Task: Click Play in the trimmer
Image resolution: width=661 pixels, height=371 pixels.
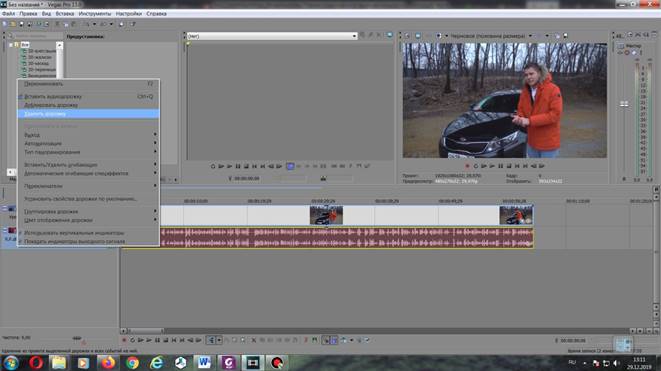Action: coord(230,167)
